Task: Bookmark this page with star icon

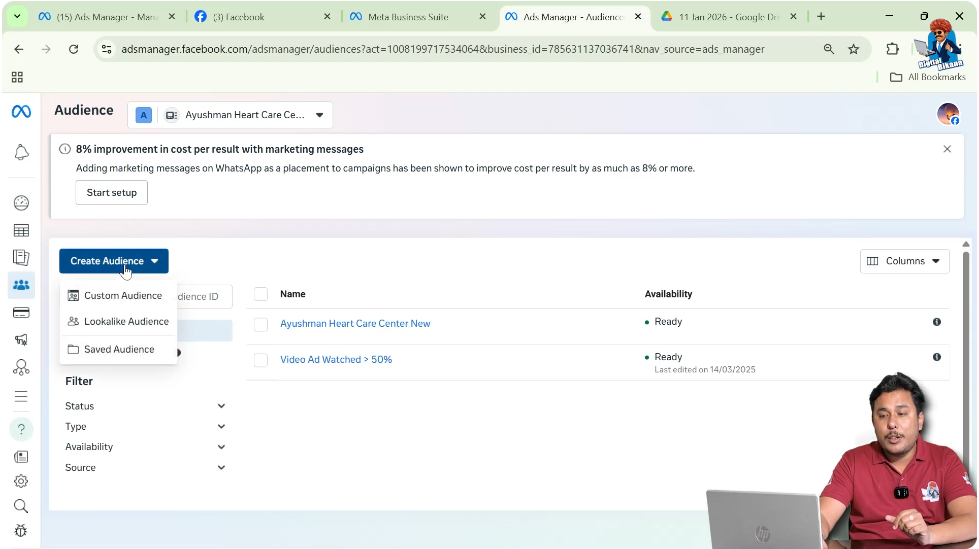Action: click(854, 49)
